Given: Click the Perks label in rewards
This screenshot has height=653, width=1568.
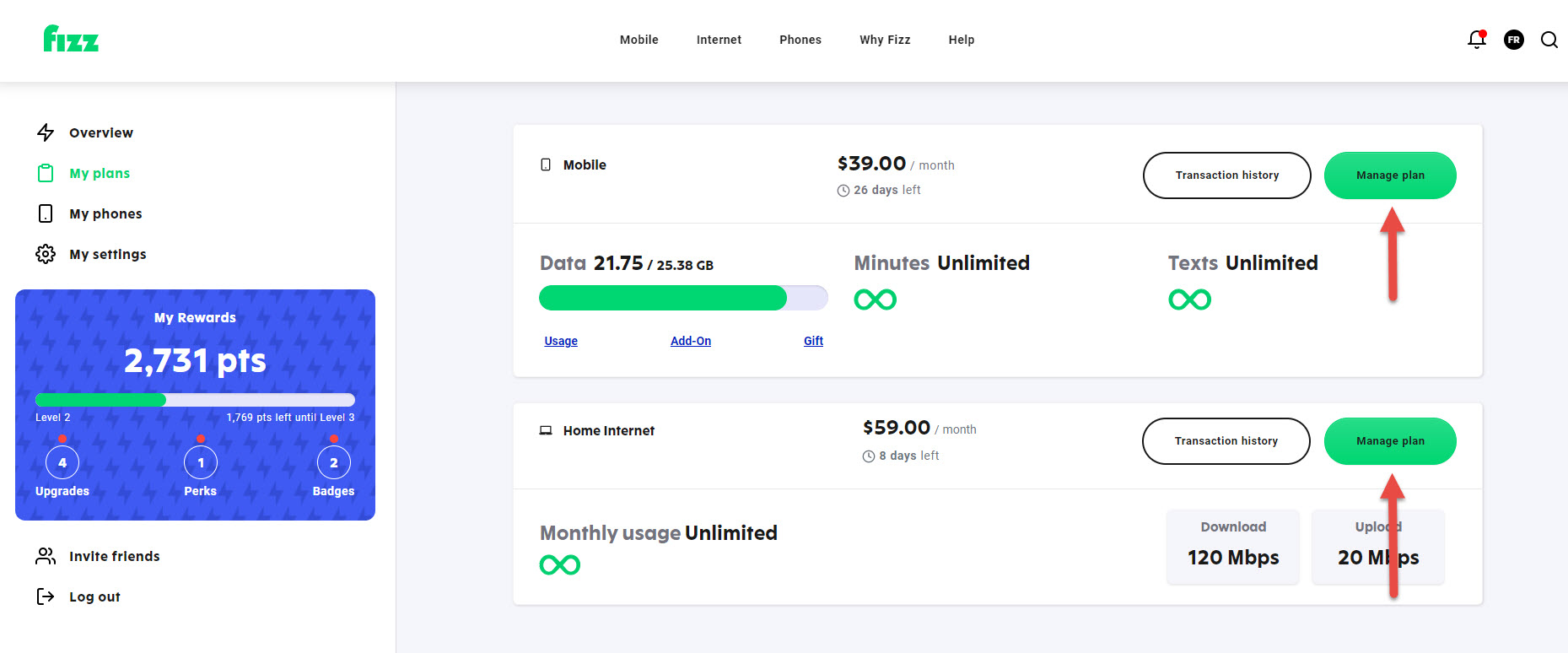Looking at the screenshot, I should (x=201, y=491).
